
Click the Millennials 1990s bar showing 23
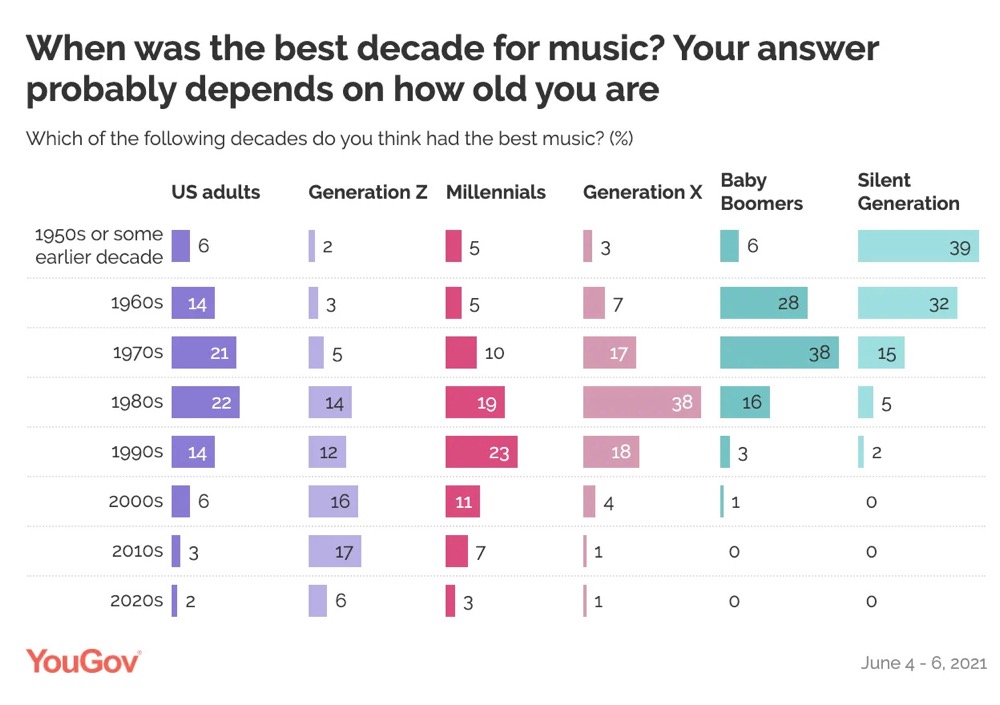pyautogui.click(x=481, y=451)
